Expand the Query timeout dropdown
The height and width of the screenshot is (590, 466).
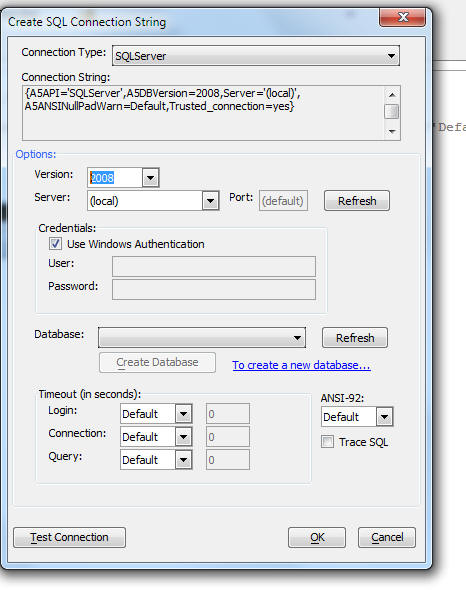184,460
